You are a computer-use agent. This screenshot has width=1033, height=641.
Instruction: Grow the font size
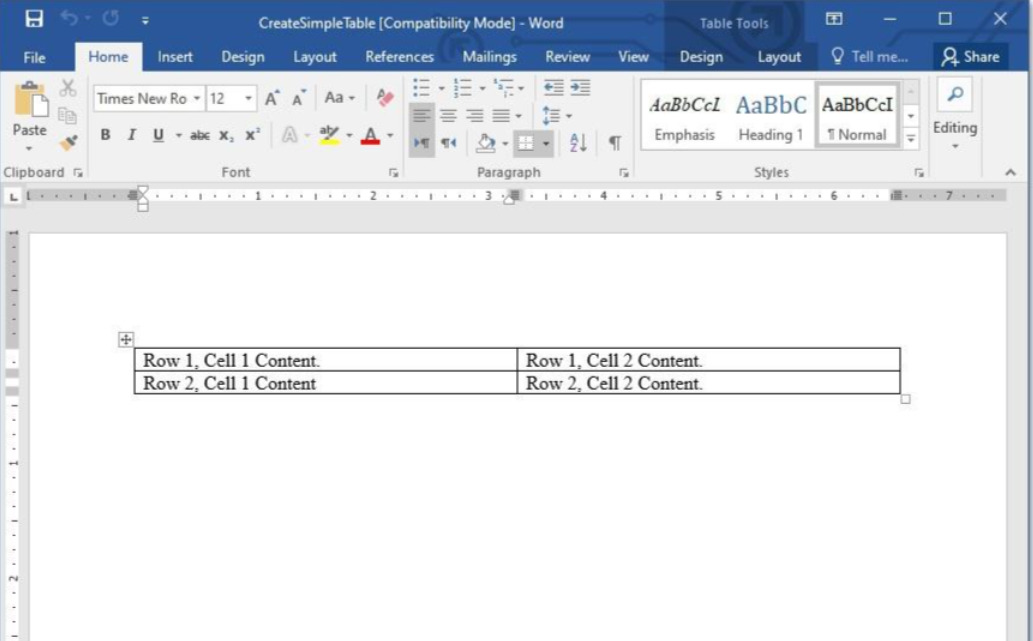pos(272,99)
